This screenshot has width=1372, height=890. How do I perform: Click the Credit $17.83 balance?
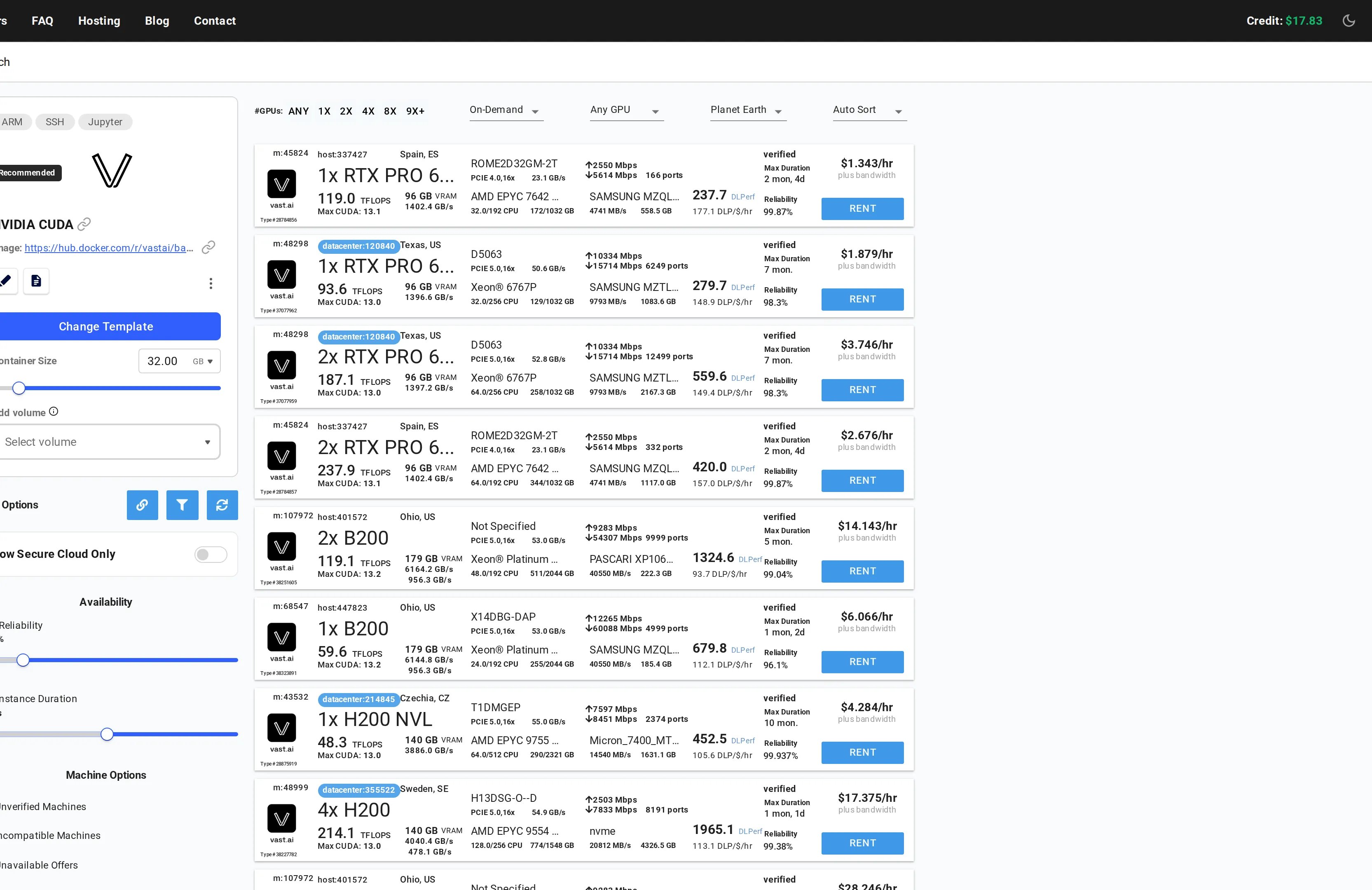pos(1284,21)
